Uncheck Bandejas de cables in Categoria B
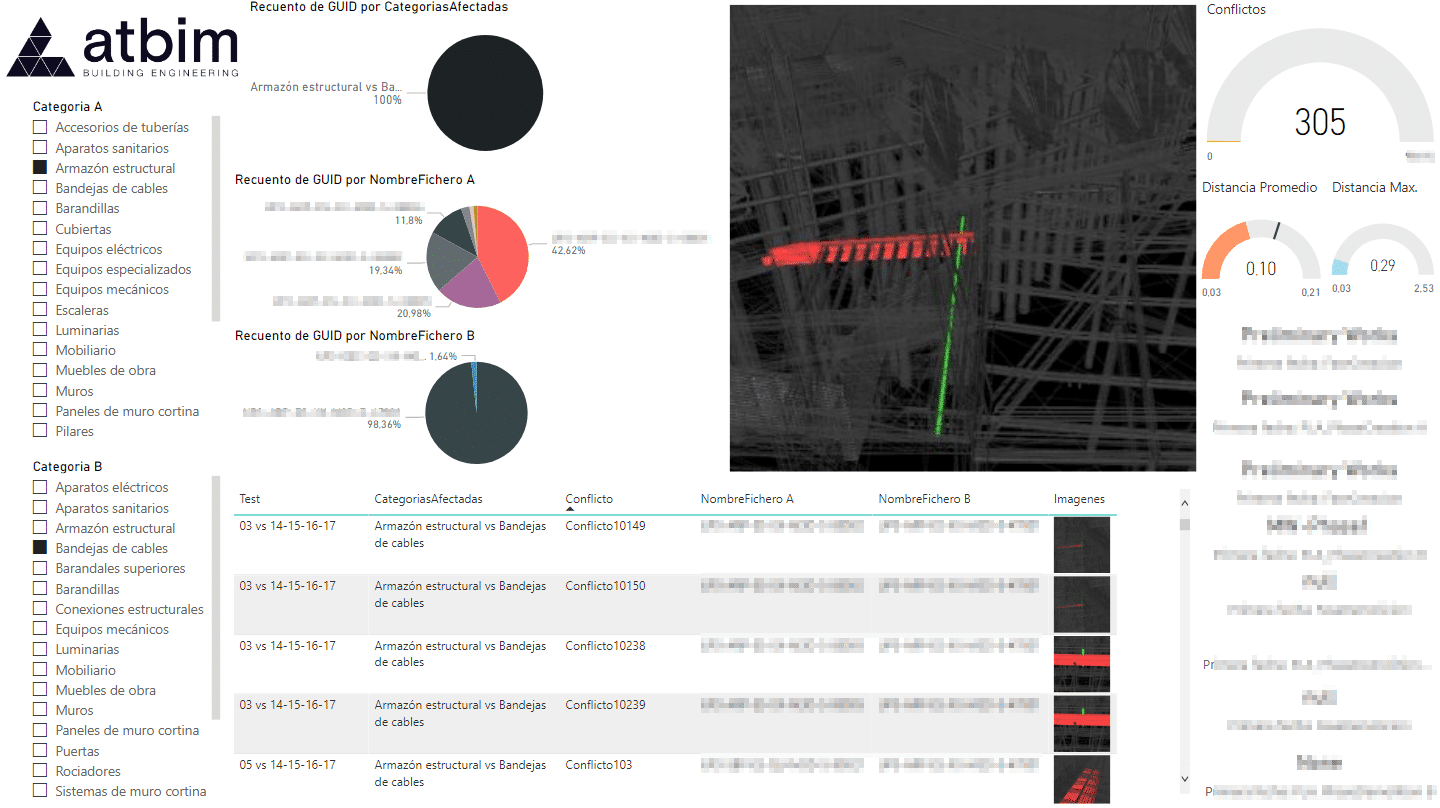Screen dimensions: 1440x808 click(40, 548)
